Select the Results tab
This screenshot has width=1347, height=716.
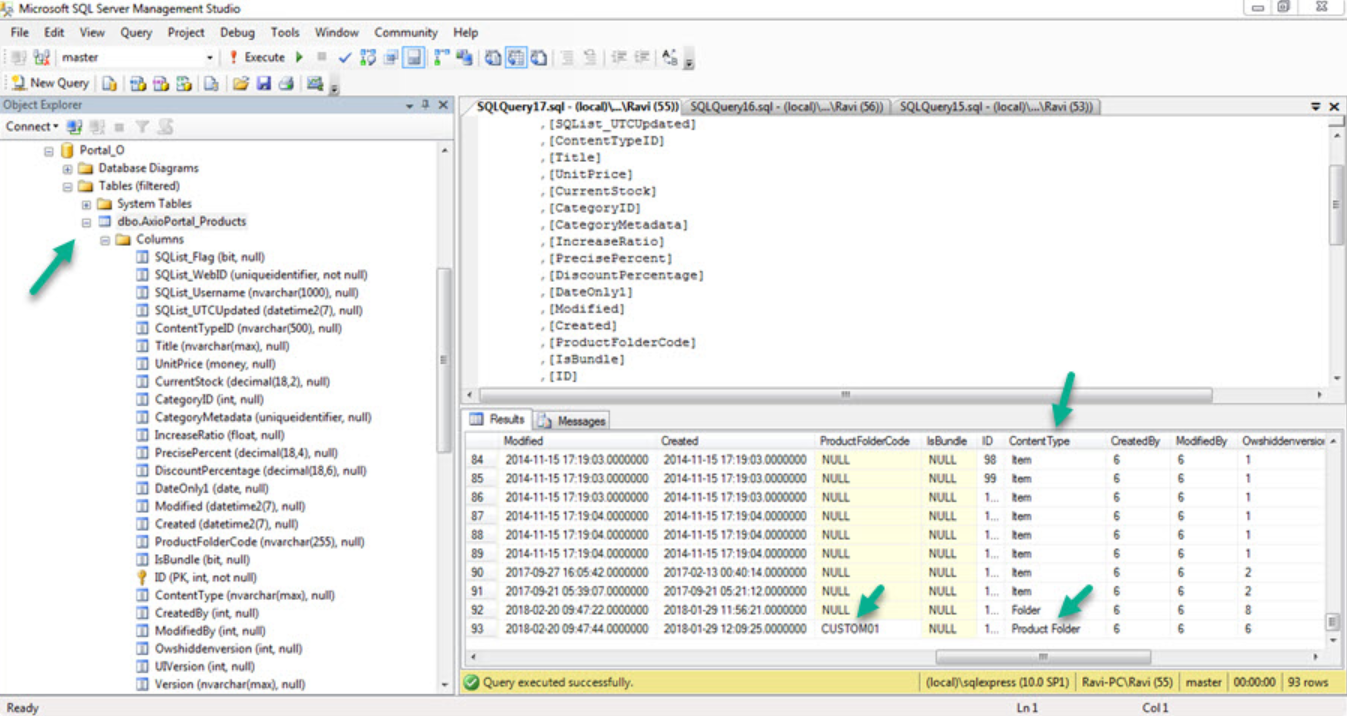(498, 420)
